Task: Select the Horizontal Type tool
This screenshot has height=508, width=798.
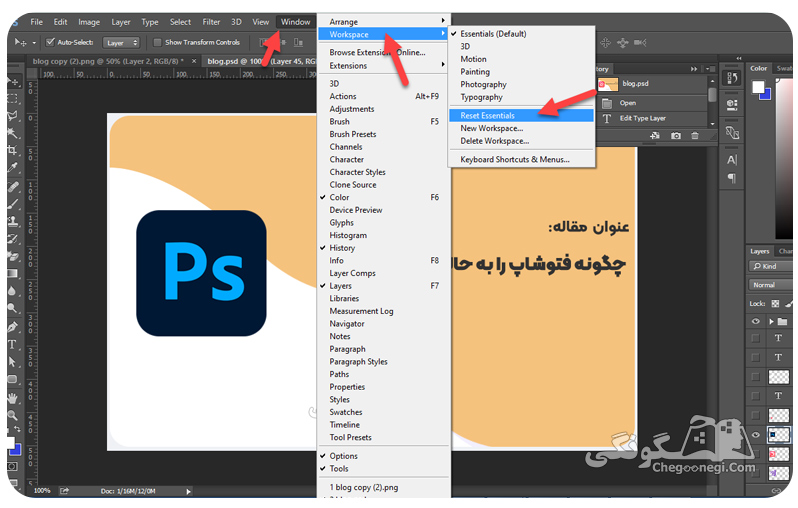Action: click(x=13, y=345)
